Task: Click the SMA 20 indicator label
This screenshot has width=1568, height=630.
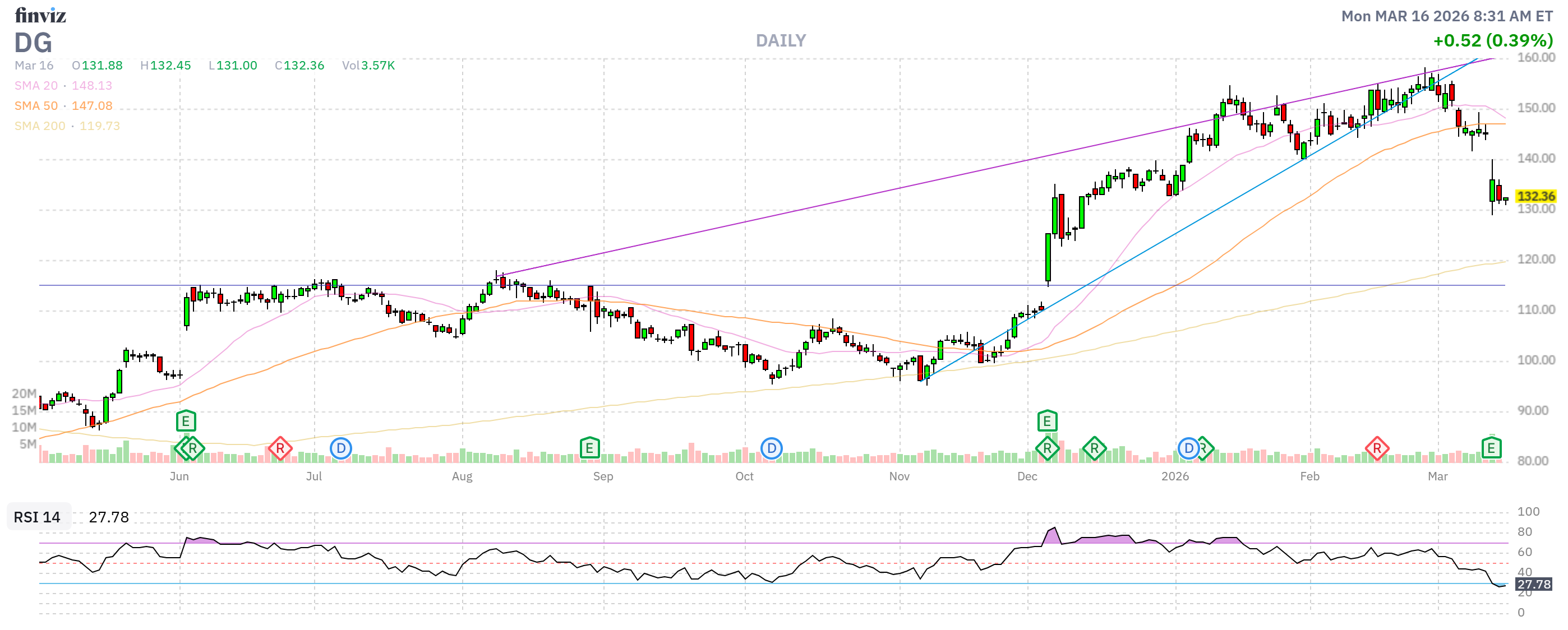Action: point(36,86)
